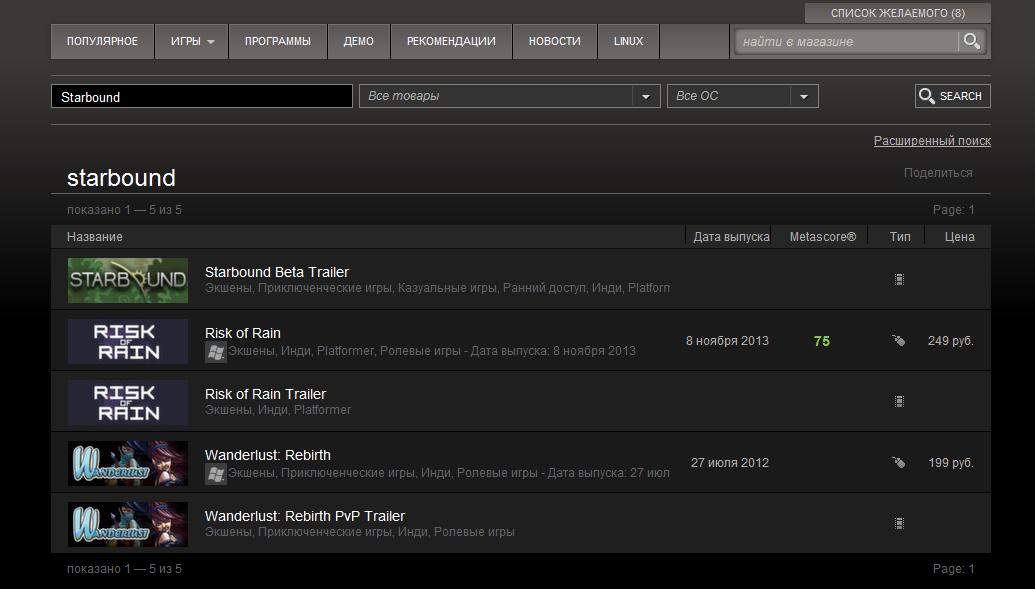The width and height of the screenshot is (1035, 589).
Task: Click the Risk of Rain Trailer title
Action: tap(265, 394)
